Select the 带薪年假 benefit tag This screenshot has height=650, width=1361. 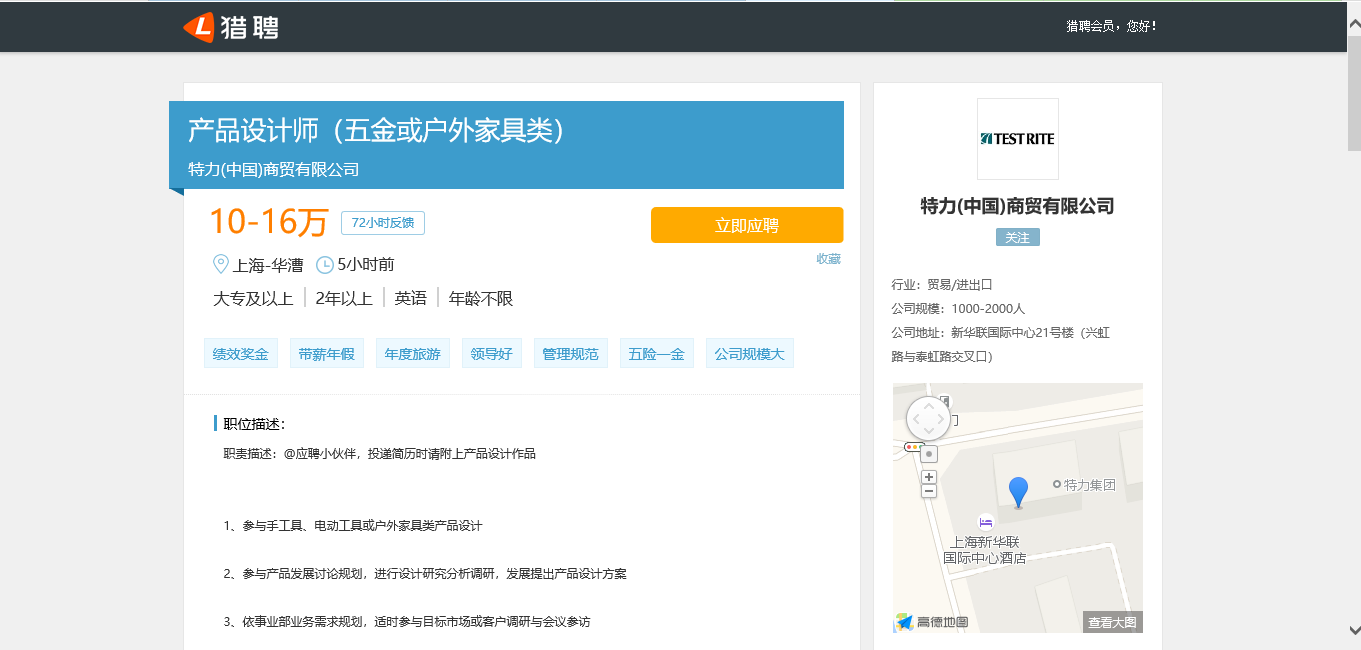[x=326, y=352]
